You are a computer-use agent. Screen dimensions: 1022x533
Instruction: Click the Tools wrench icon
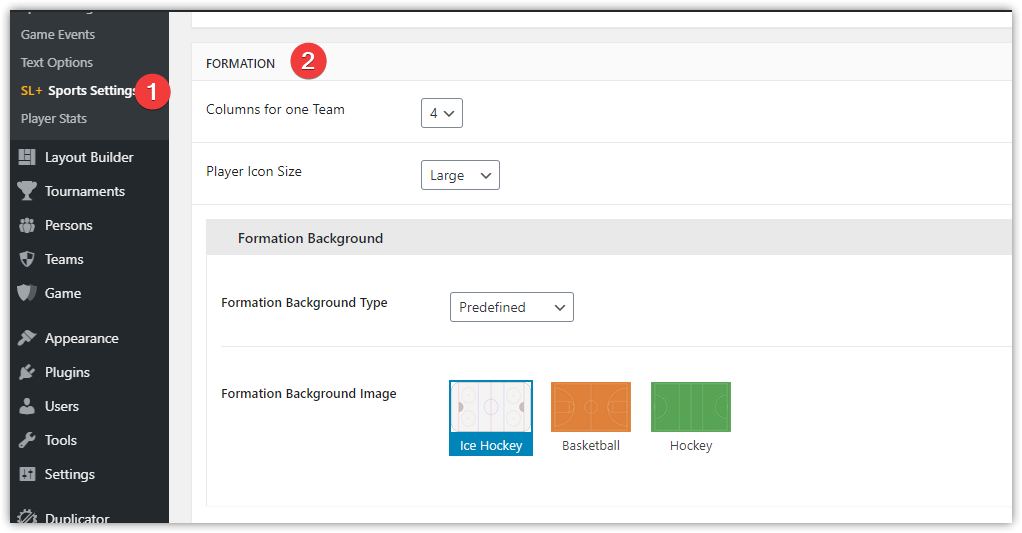(27, 440)
